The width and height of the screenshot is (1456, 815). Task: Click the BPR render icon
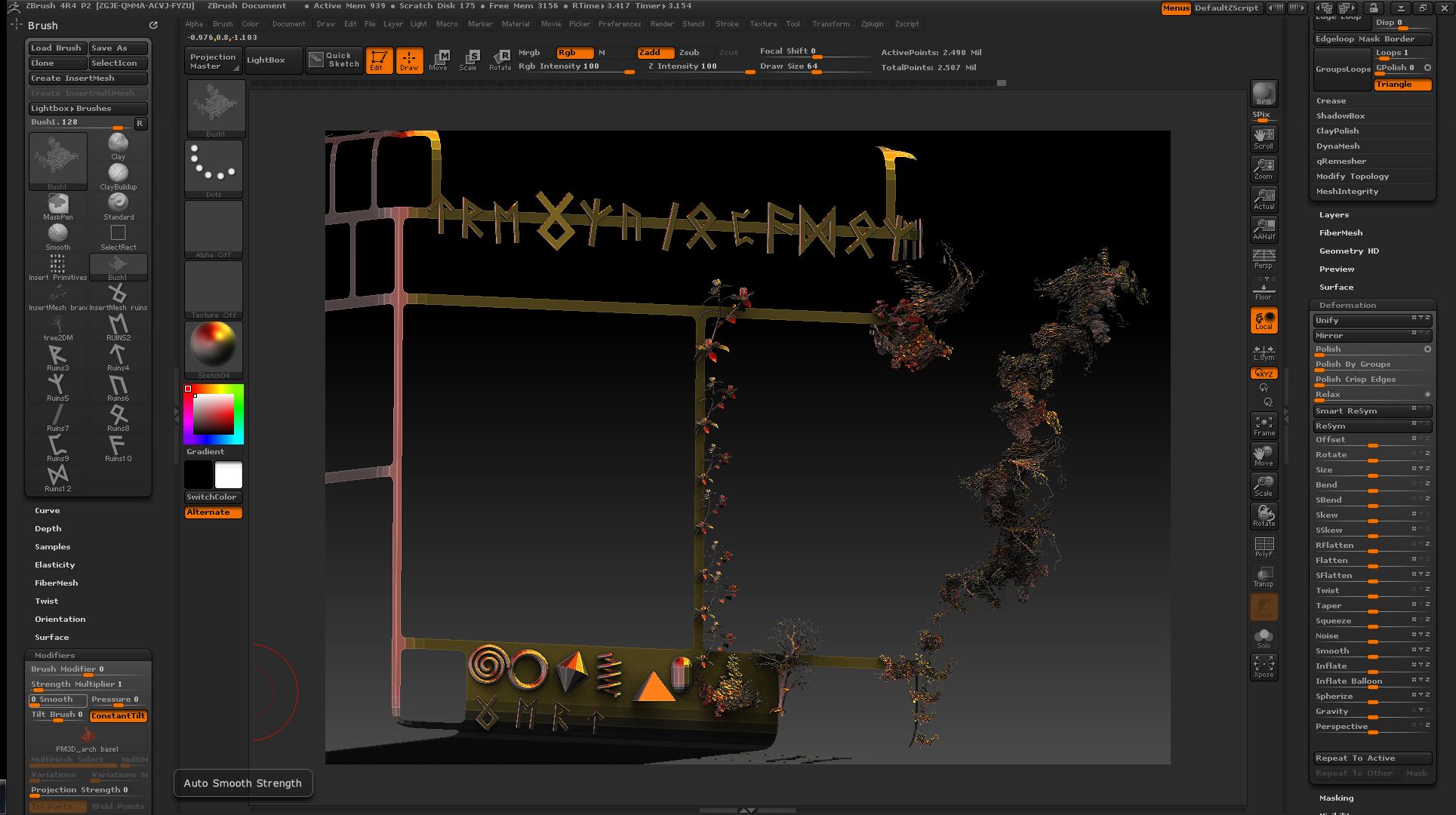click(x=1264, y=94)
